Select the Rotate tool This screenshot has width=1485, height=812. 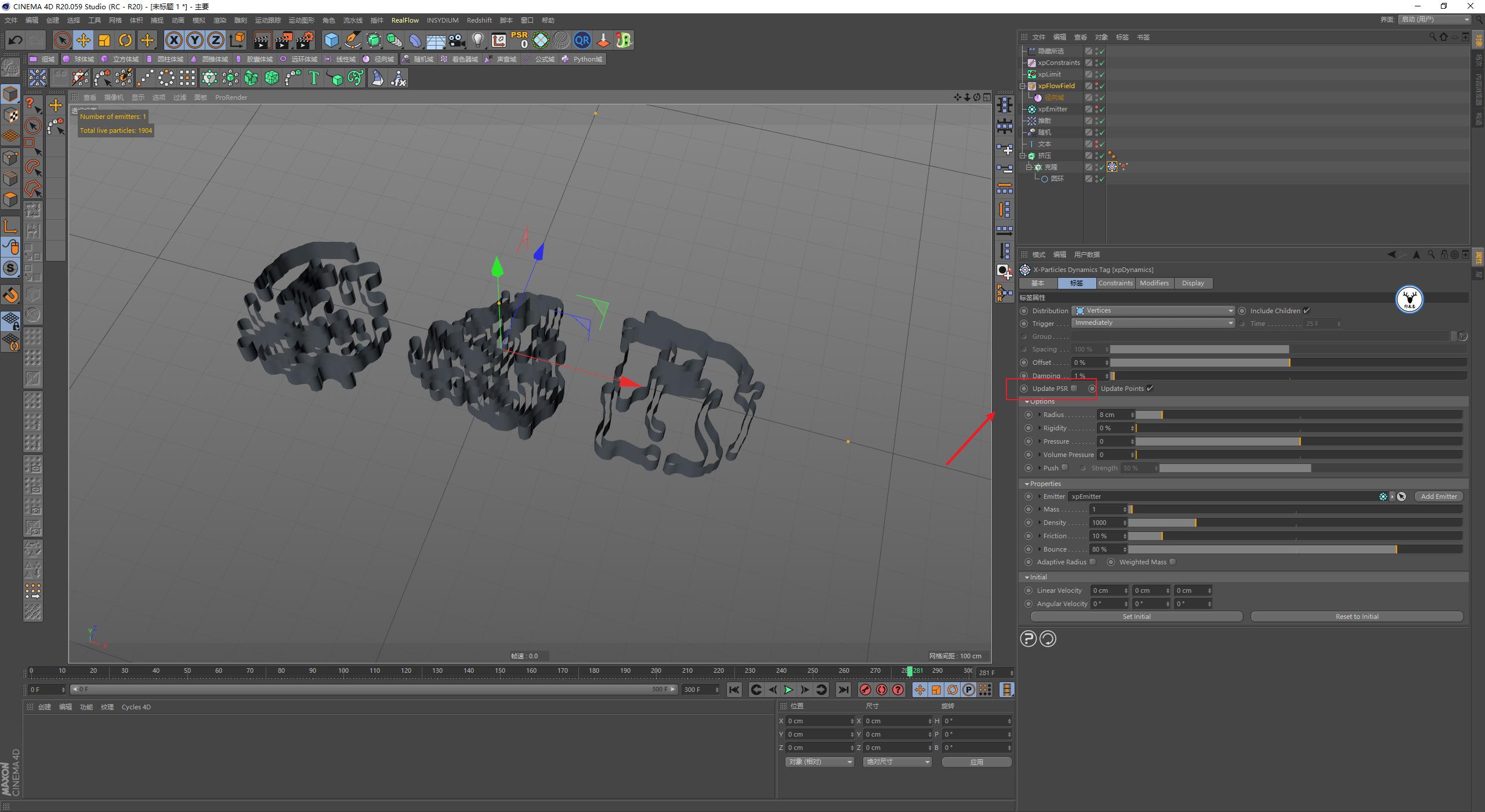tap(125, 39)
